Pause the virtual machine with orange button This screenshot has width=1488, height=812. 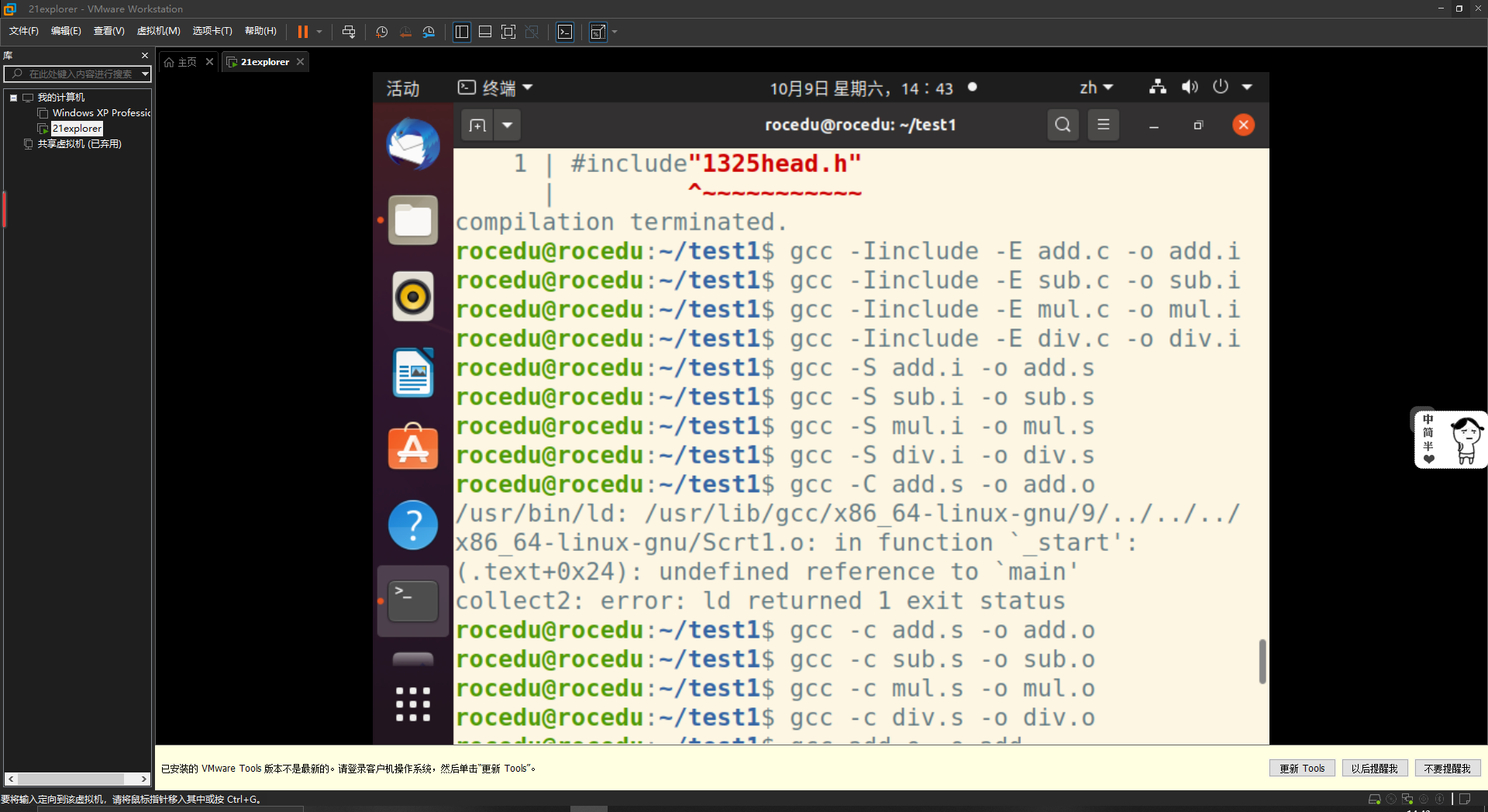point(303,32)
